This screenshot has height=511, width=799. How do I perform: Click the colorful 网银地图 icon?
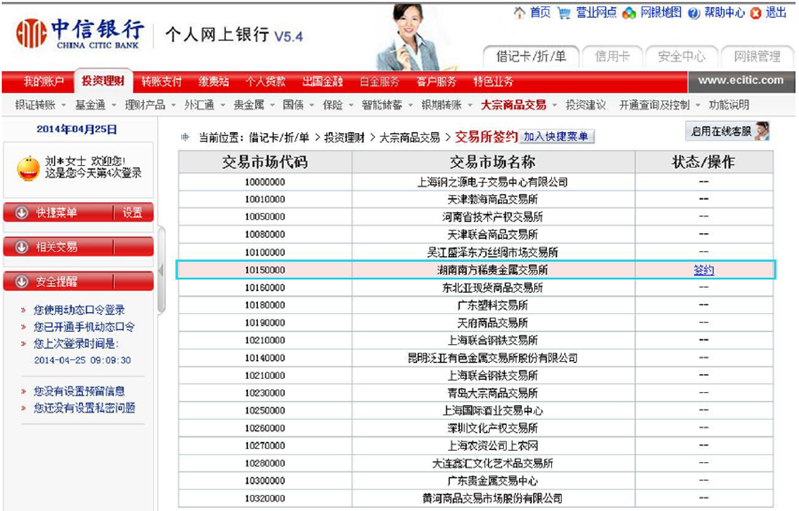click(x=629, y=13)
